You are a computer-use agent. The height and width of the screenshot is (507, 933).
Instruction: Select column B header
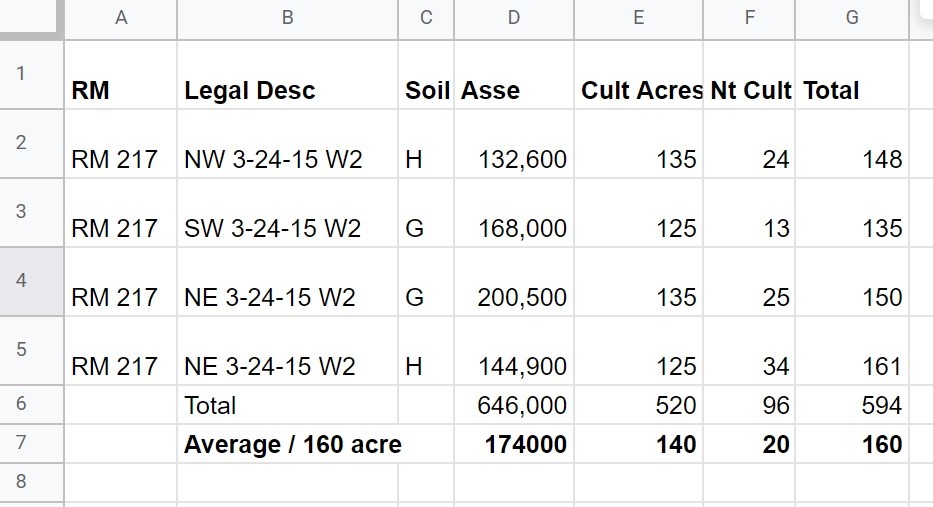point(287,18)
